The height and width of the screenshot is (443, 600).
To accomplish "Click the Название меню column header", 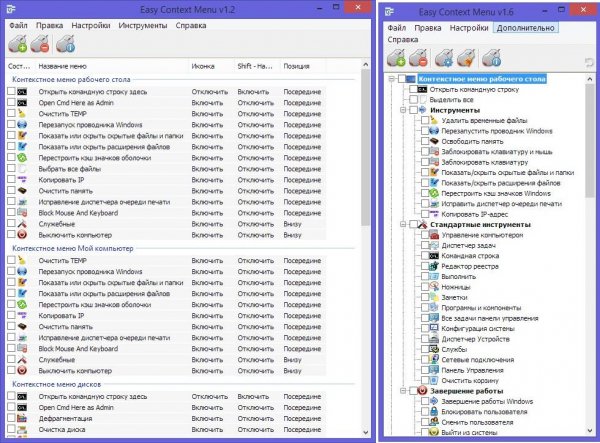I will (112, 66).
